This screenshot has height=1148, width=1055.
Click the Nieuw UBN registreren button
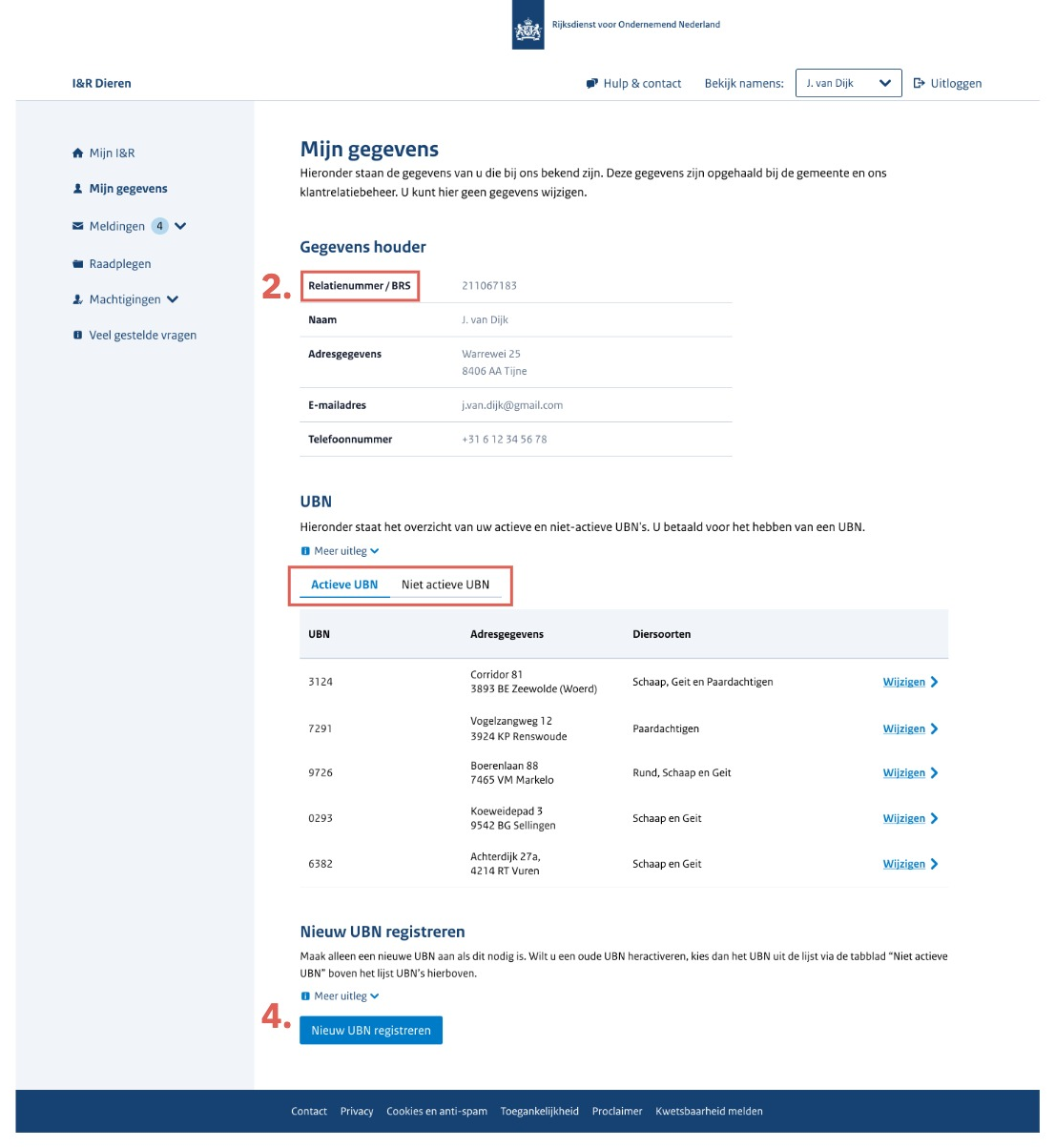[x=371, y=1031]
